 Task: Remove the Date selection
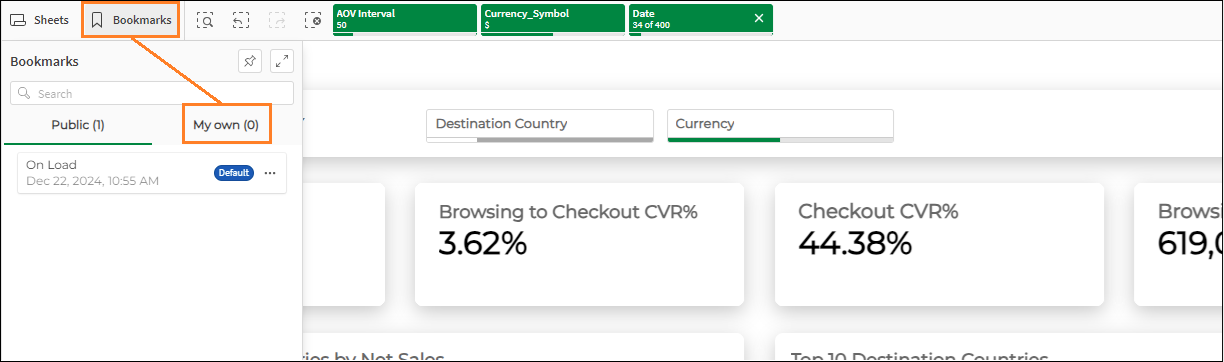(x=758, y=18)
